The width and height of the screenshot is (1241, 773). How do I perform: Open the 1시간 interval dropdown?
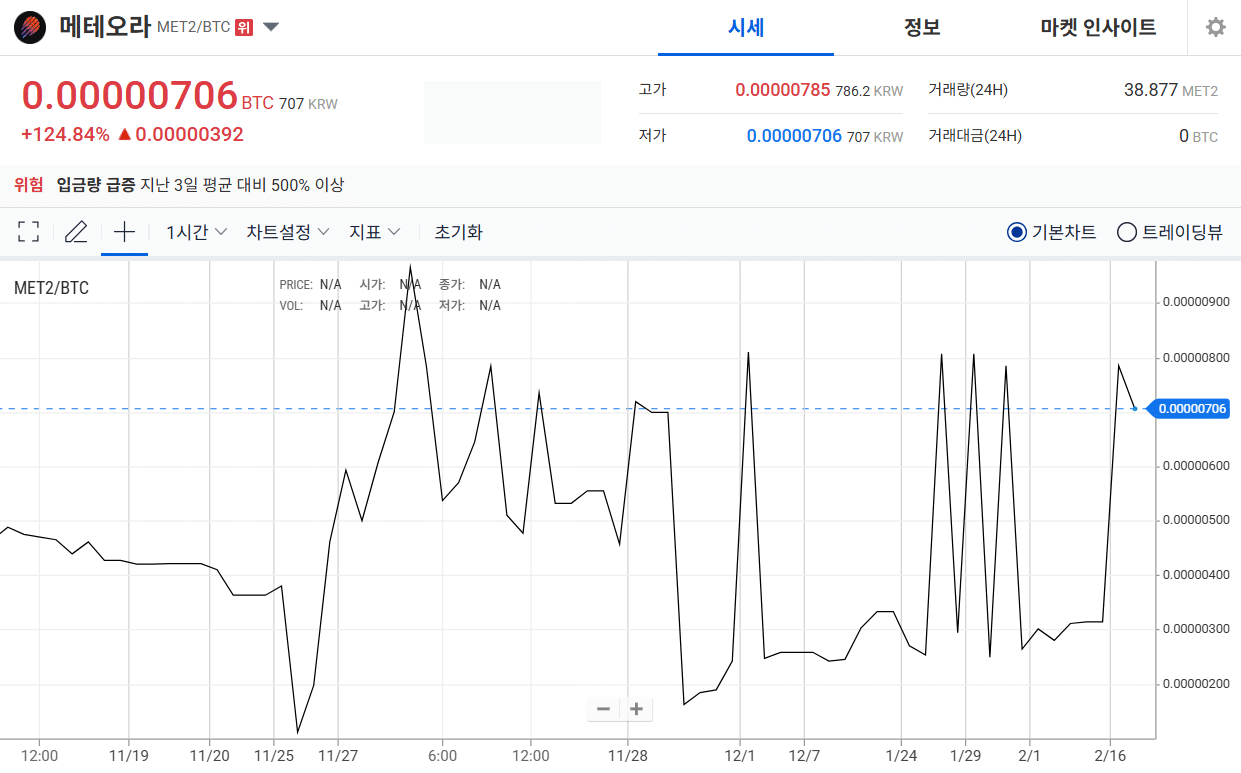(196, 232)
